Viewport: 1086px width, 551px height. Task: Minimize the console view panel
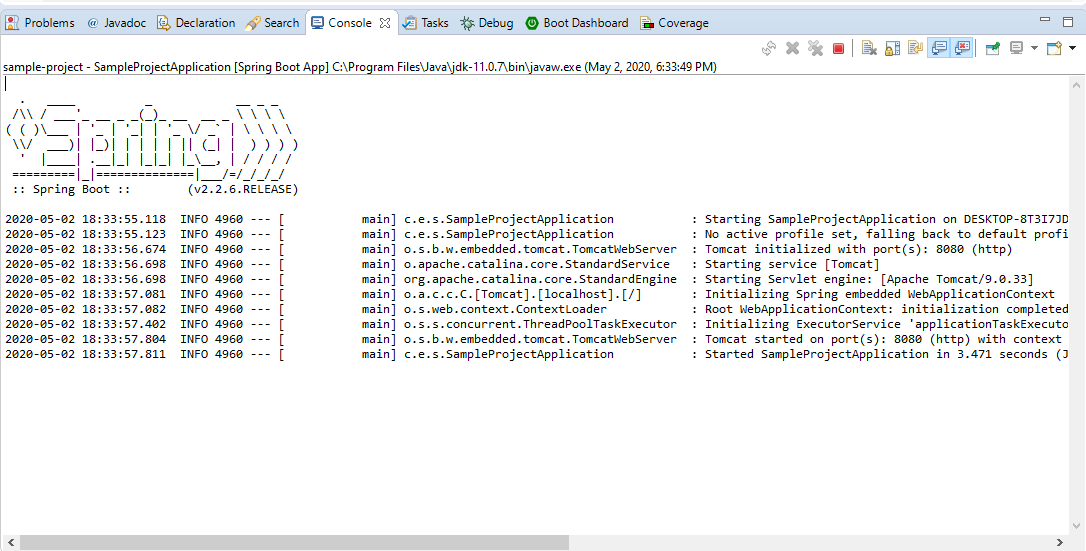coord(1046,21)
